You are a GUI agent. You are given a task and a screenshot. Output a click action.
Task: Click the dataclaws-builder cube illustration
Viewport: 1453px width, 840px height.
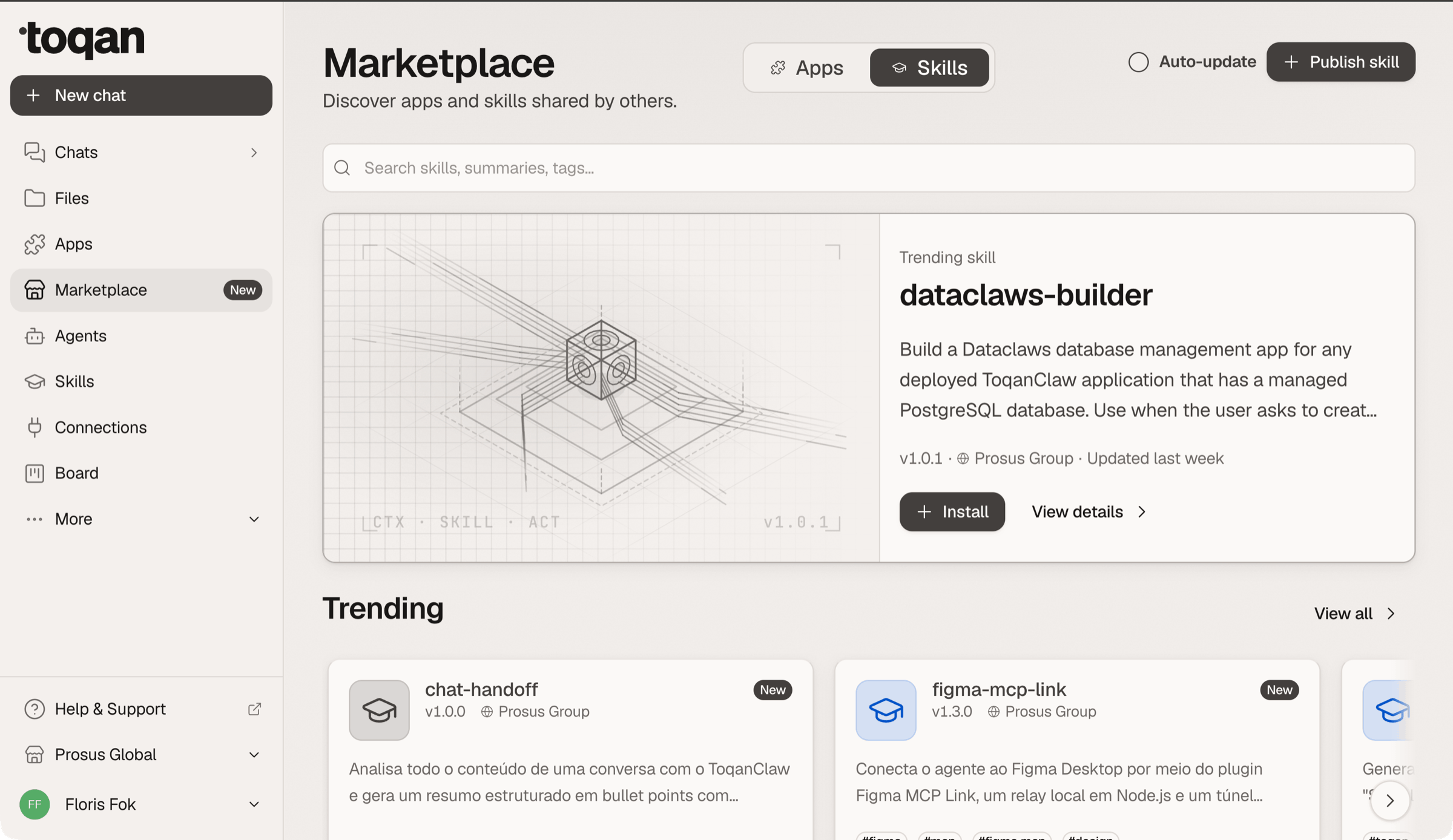(x=601, y=360)
